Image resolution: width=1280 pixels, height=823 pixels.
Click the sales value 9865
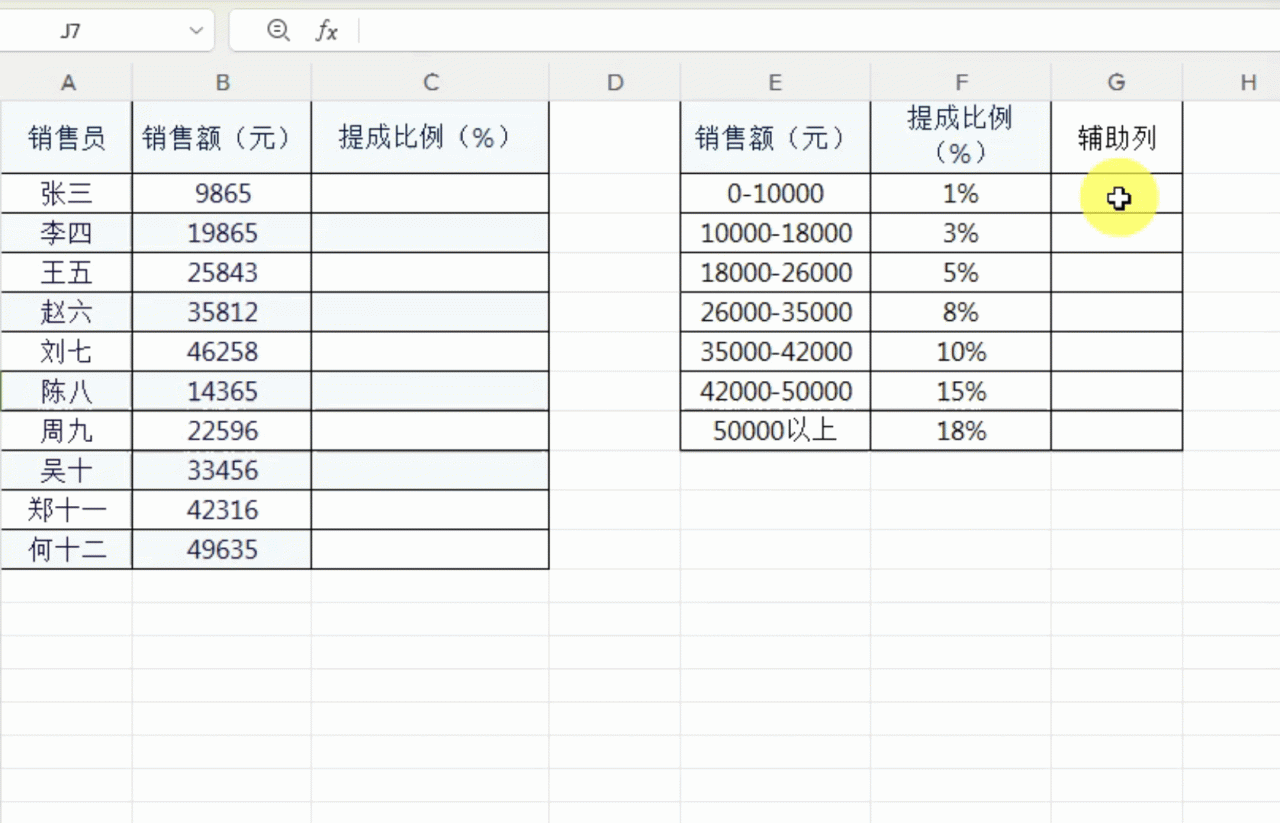click(x=222, y=193)
